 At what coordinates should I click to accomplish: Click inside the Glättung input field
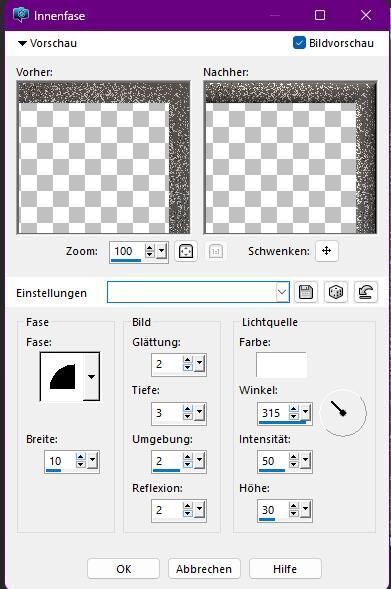(x=167, y=364)
